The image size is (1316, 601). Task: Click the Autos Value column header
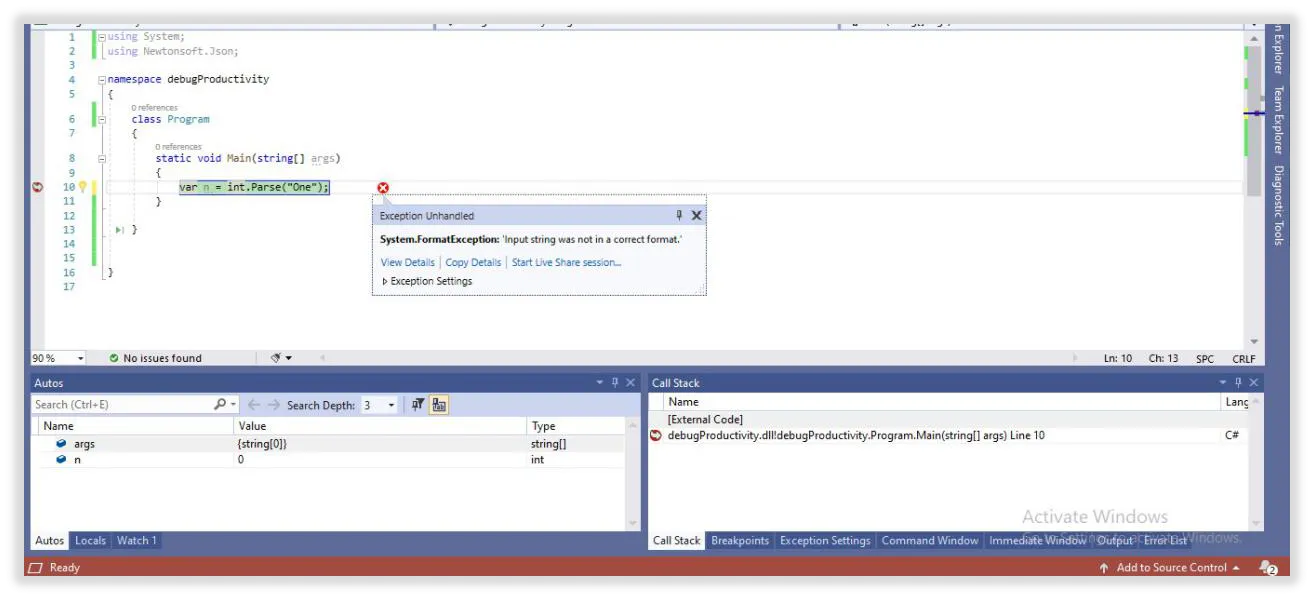click(380, 426)
